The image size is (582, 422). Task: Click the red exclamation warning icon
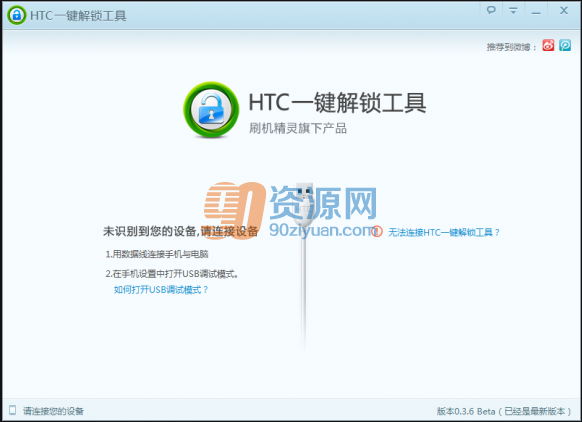(377, 232)
